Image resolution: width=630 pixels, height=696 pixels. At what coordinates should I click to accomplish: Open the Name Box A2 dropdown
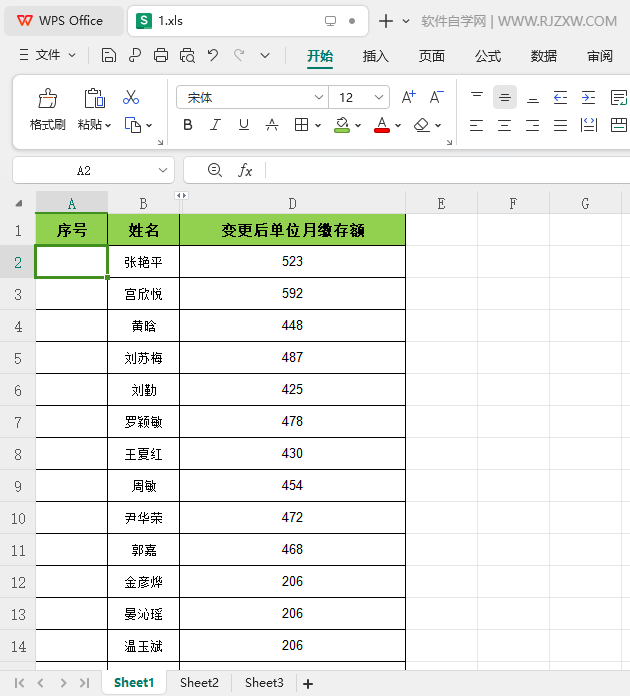pos(163,170)
